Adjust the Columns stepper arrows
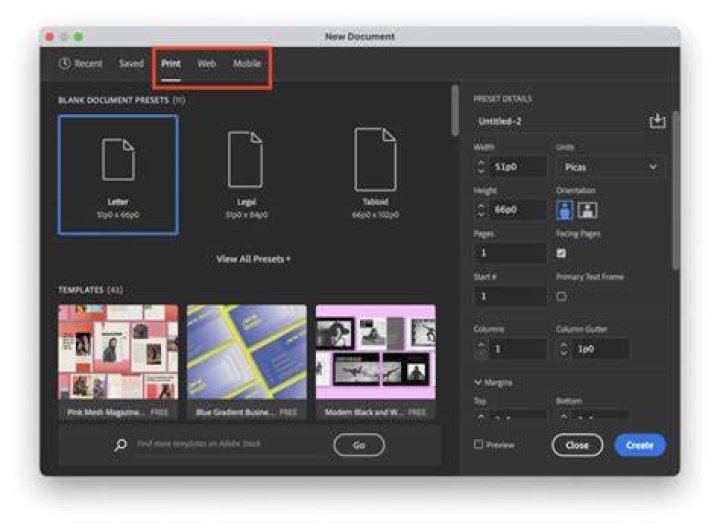The height and width of the screenshot is (529, 720). [481, 349]
